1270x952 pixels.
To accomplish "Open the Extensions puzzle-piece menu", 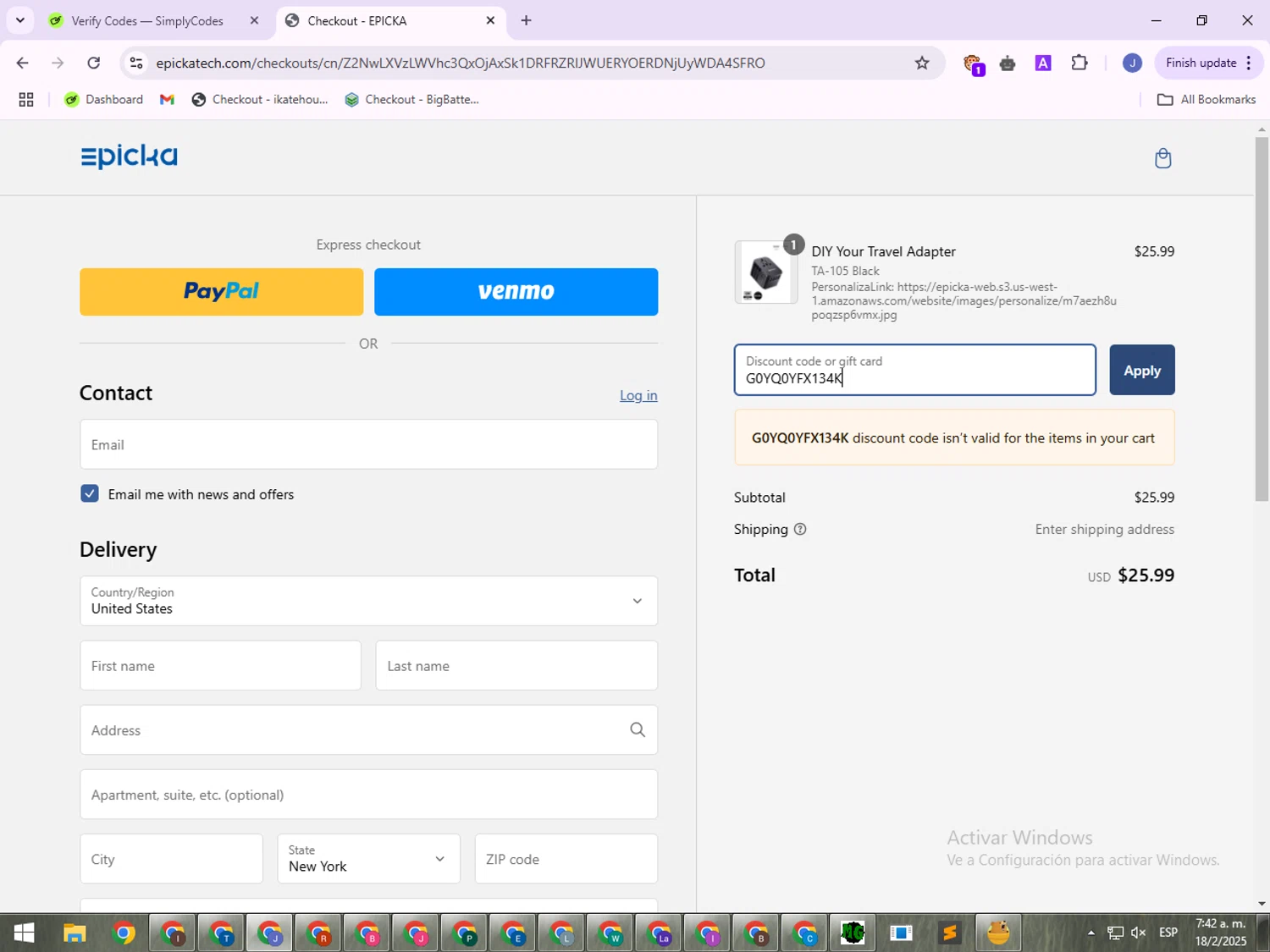I will pyautogui.click(x=1079, y=63).
